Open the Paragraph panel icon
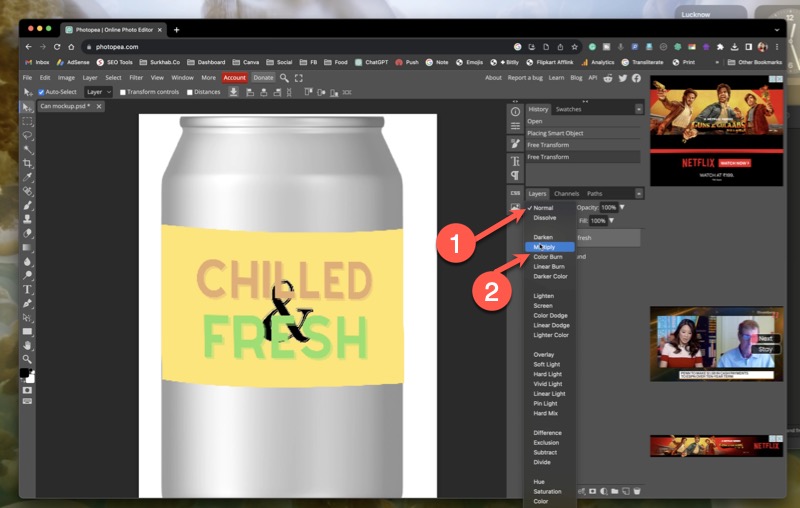The width and height of the screenshot is (800, 508). 515,175
